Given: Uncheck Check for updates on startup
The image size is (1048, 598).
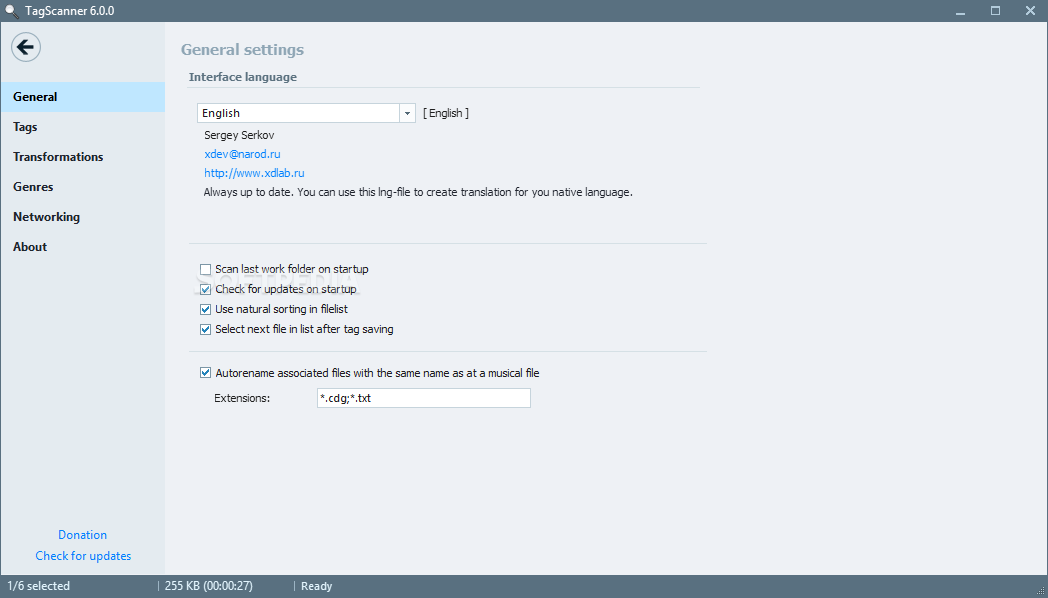Looking at the screenshot, I should pos(205,289).
